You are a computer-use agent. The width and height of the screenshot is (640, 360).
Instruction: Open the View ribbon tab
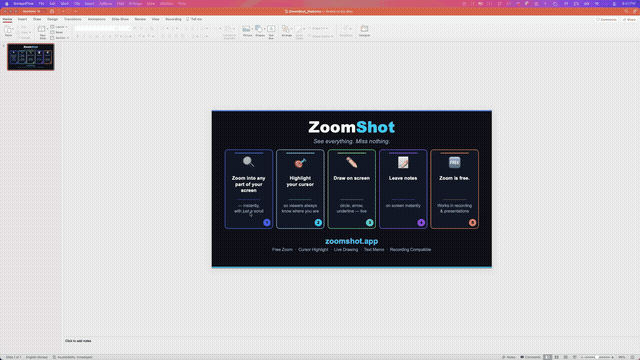coord(156,19)
